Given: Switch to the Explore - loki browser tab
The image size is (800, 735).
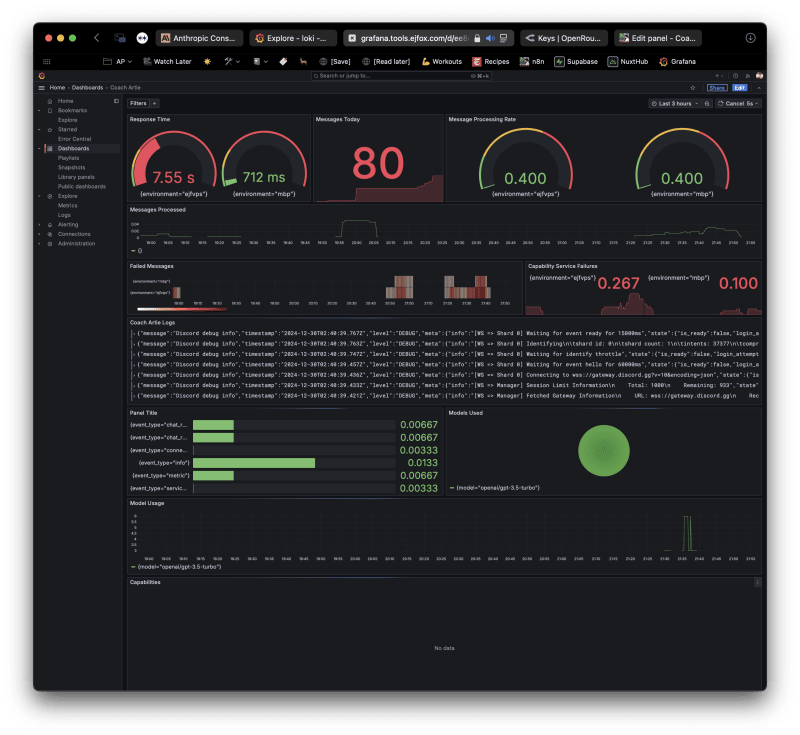Looking at the screenshot, I should tap(293, 38).
